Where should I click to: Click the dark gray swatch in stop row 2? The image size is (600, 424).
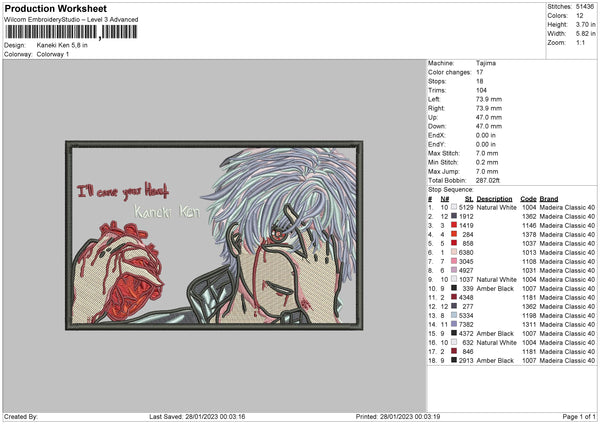coord(454,216)
